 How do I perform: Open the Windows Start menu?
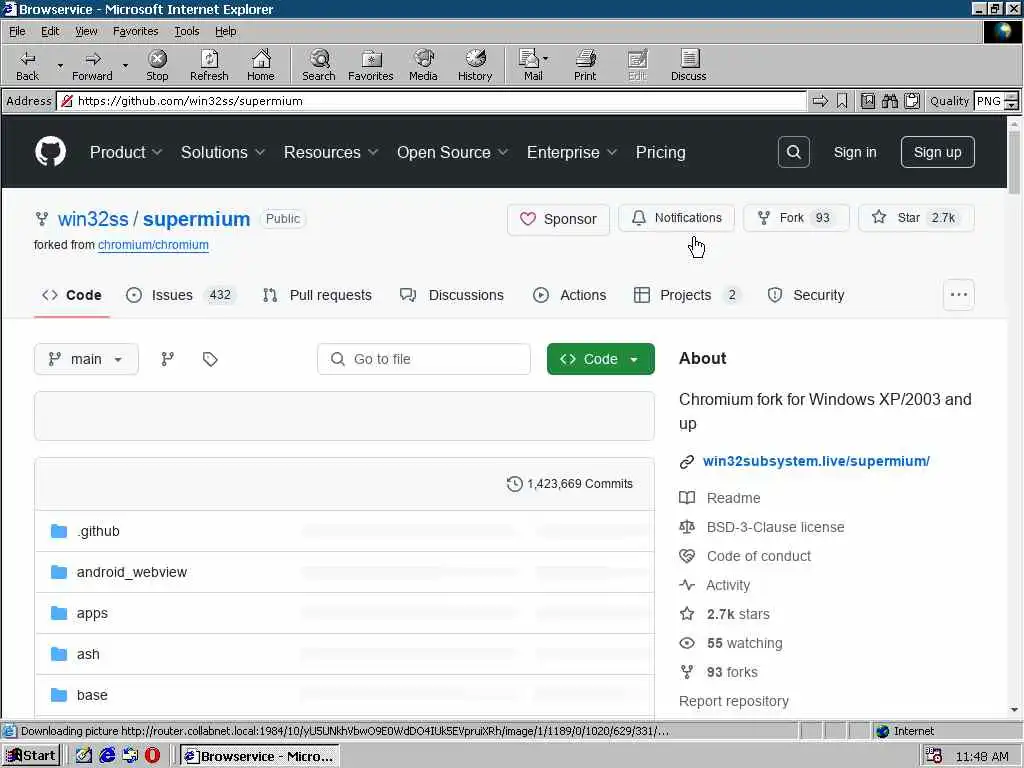point(31,756)
